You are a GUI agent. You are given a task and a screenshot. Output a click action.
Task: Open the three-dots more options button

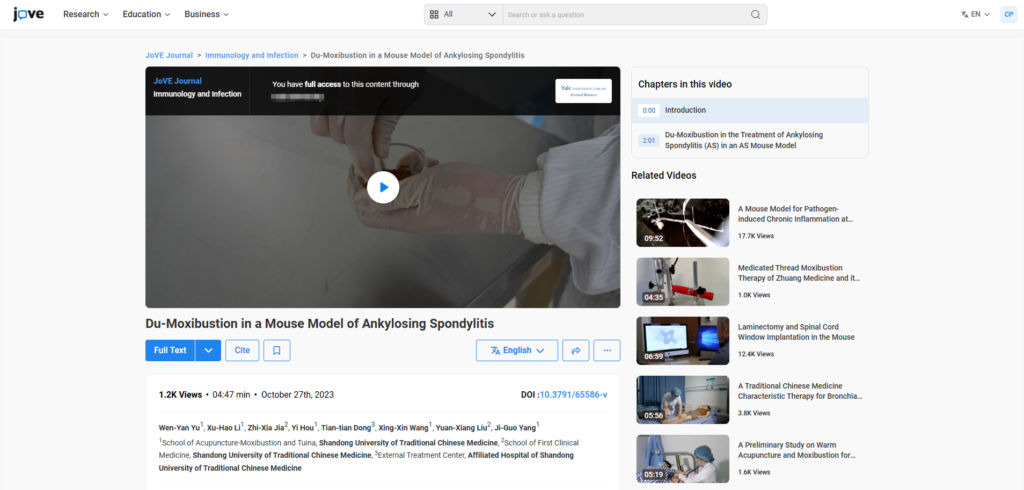tap(606, 350)
